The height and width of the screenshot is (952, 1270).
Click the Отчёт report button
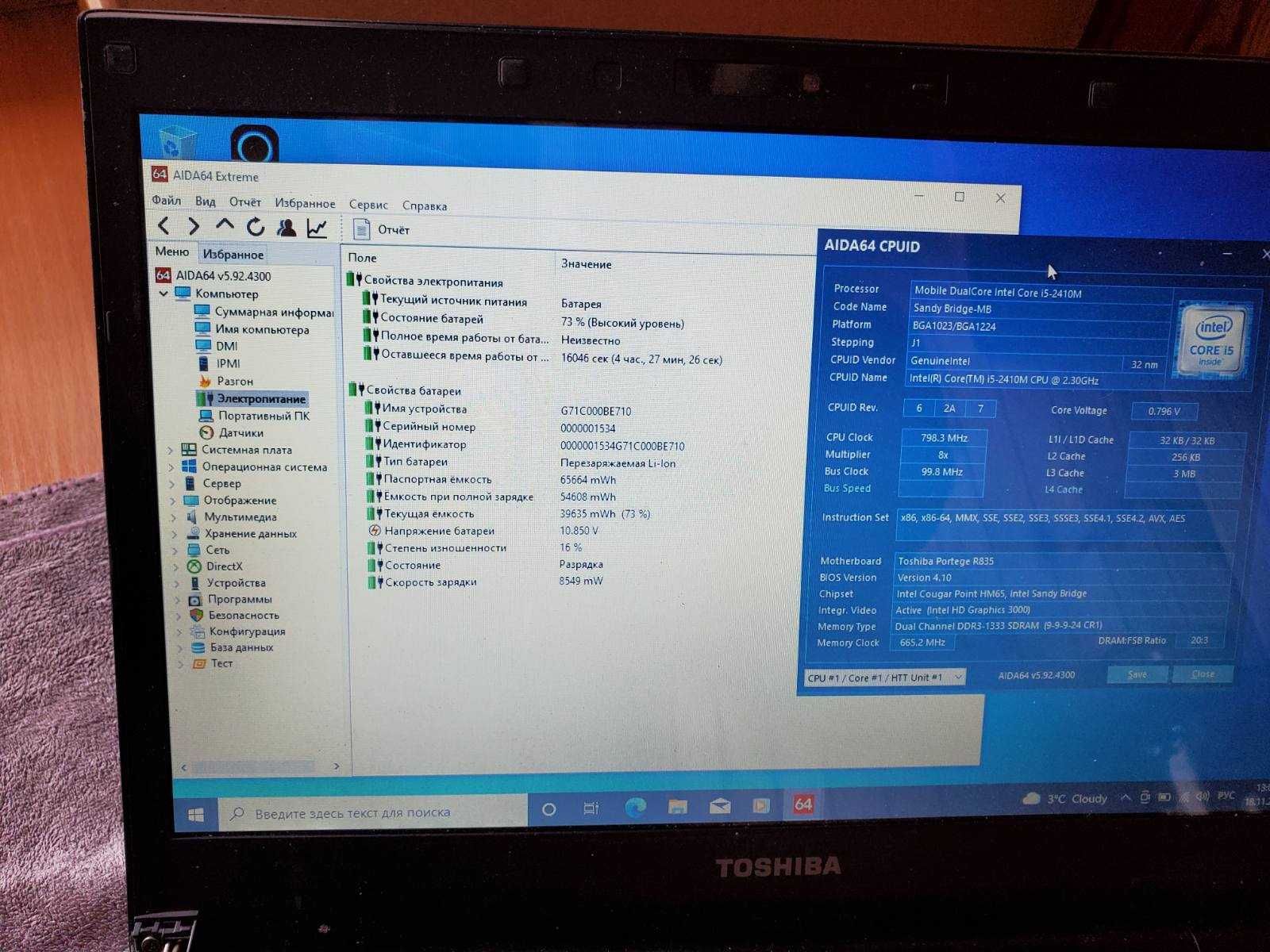tap(381, 229)
